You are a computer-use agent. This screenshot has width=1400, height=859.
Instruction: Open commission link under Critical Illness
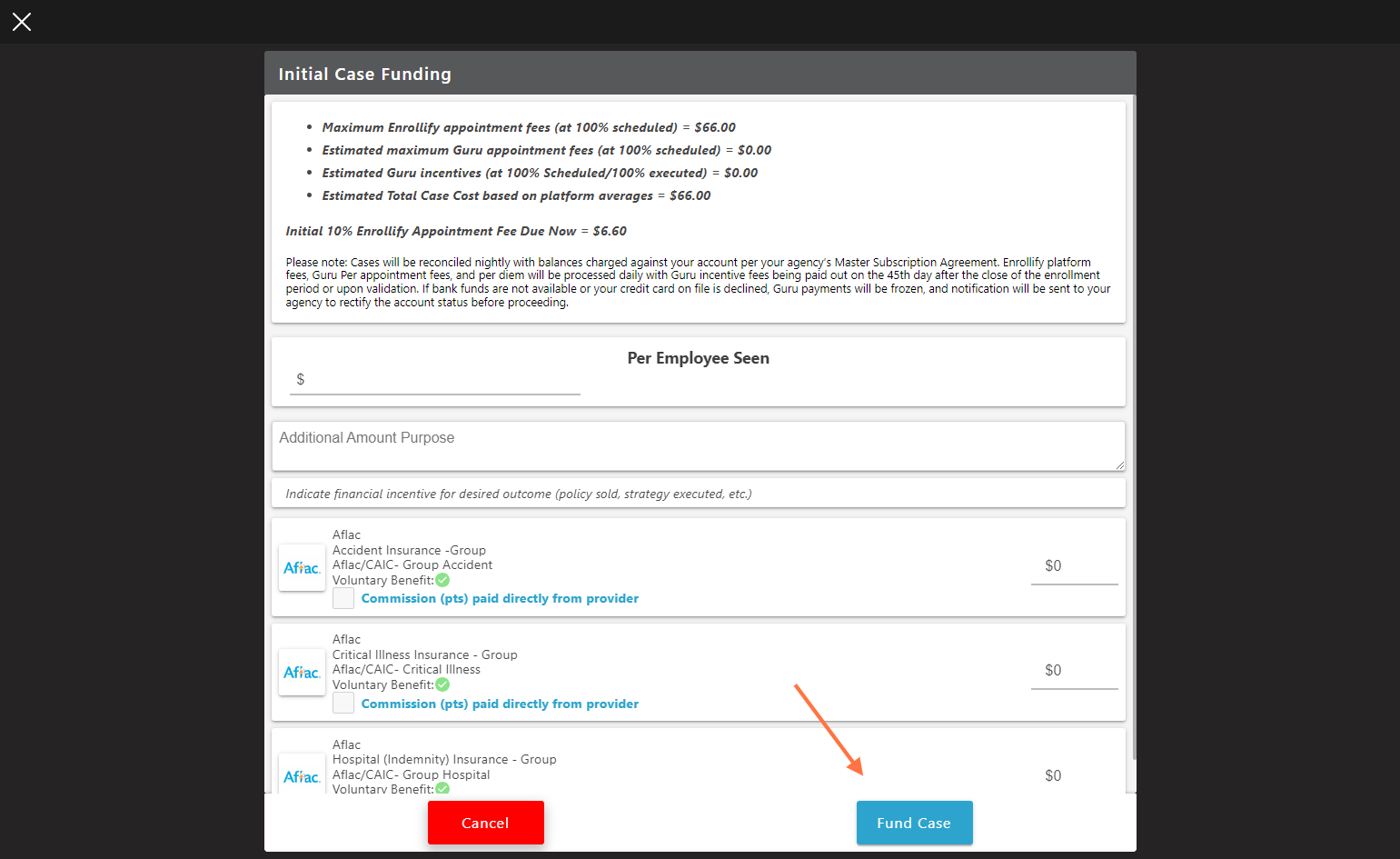pos(500,704)
